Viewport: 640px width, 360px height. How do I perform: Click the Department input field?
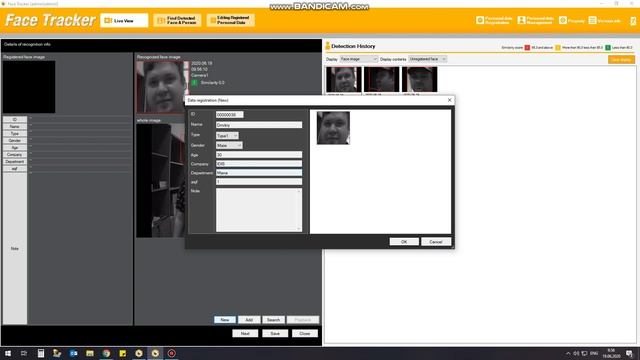point(259,173)
